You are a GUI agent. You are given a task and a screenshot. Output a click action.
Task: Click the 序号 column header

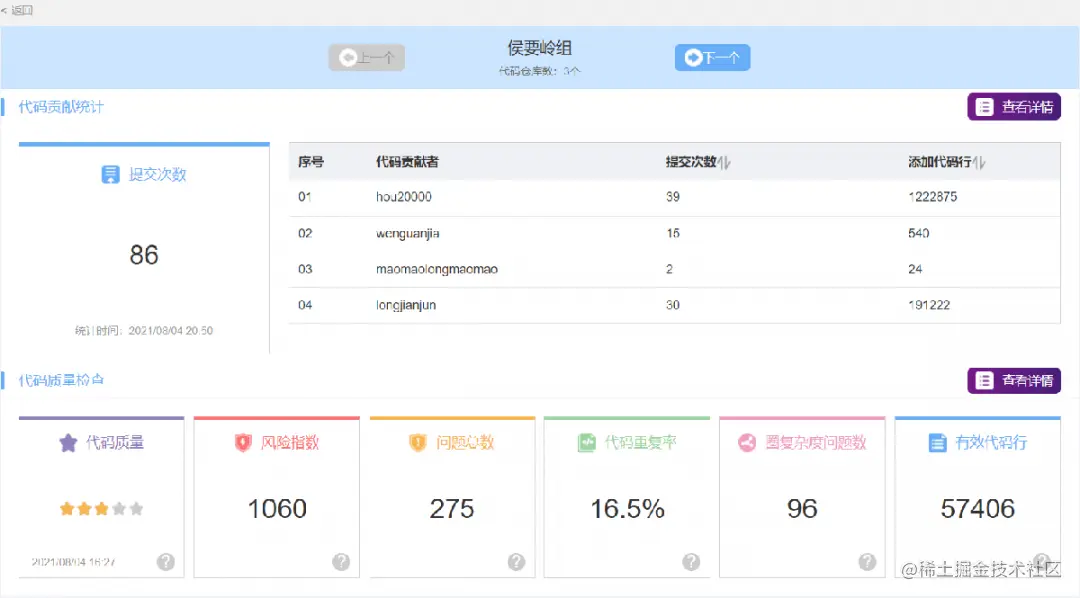311,162
